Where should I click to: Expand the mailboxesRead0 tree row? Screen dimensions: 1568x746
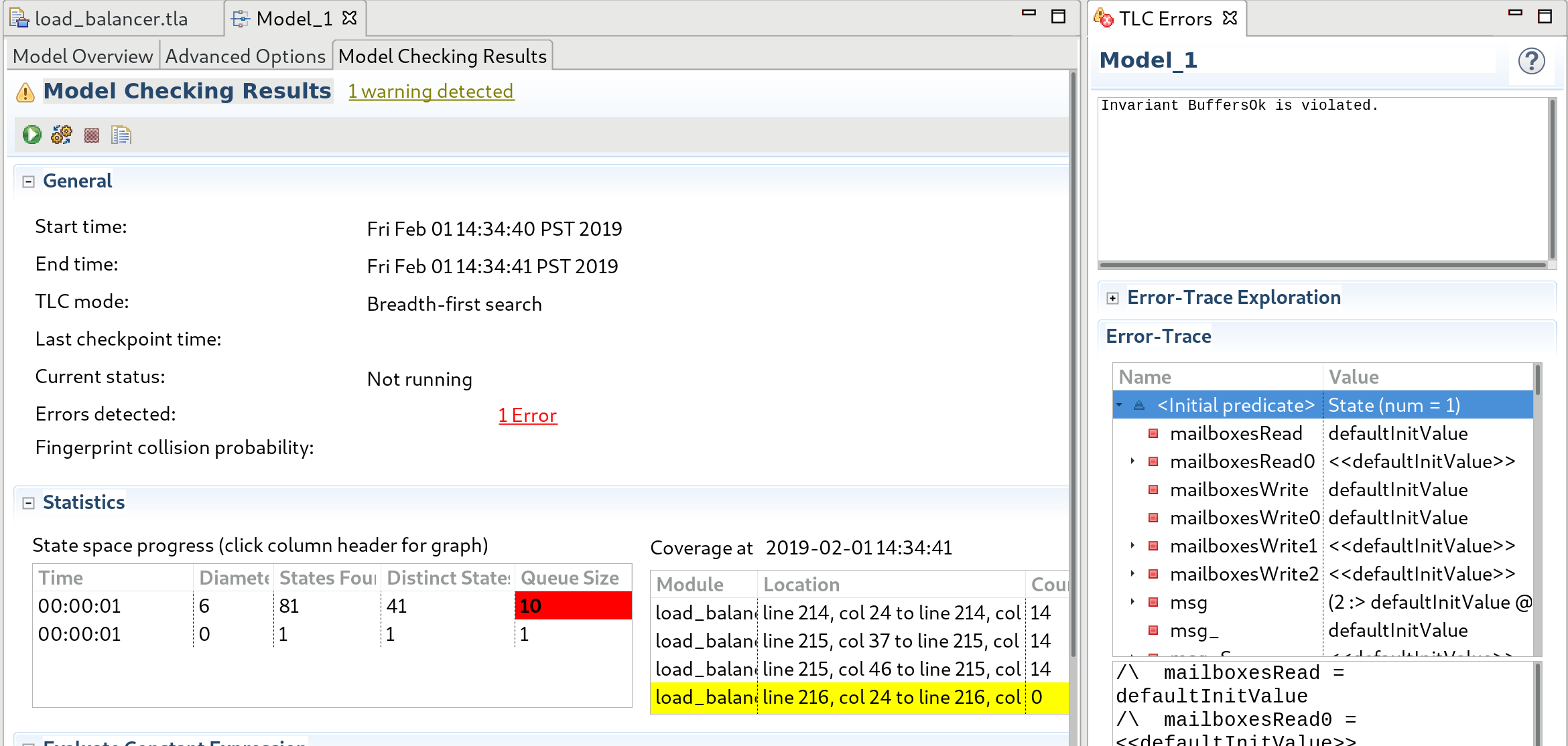1132,461
